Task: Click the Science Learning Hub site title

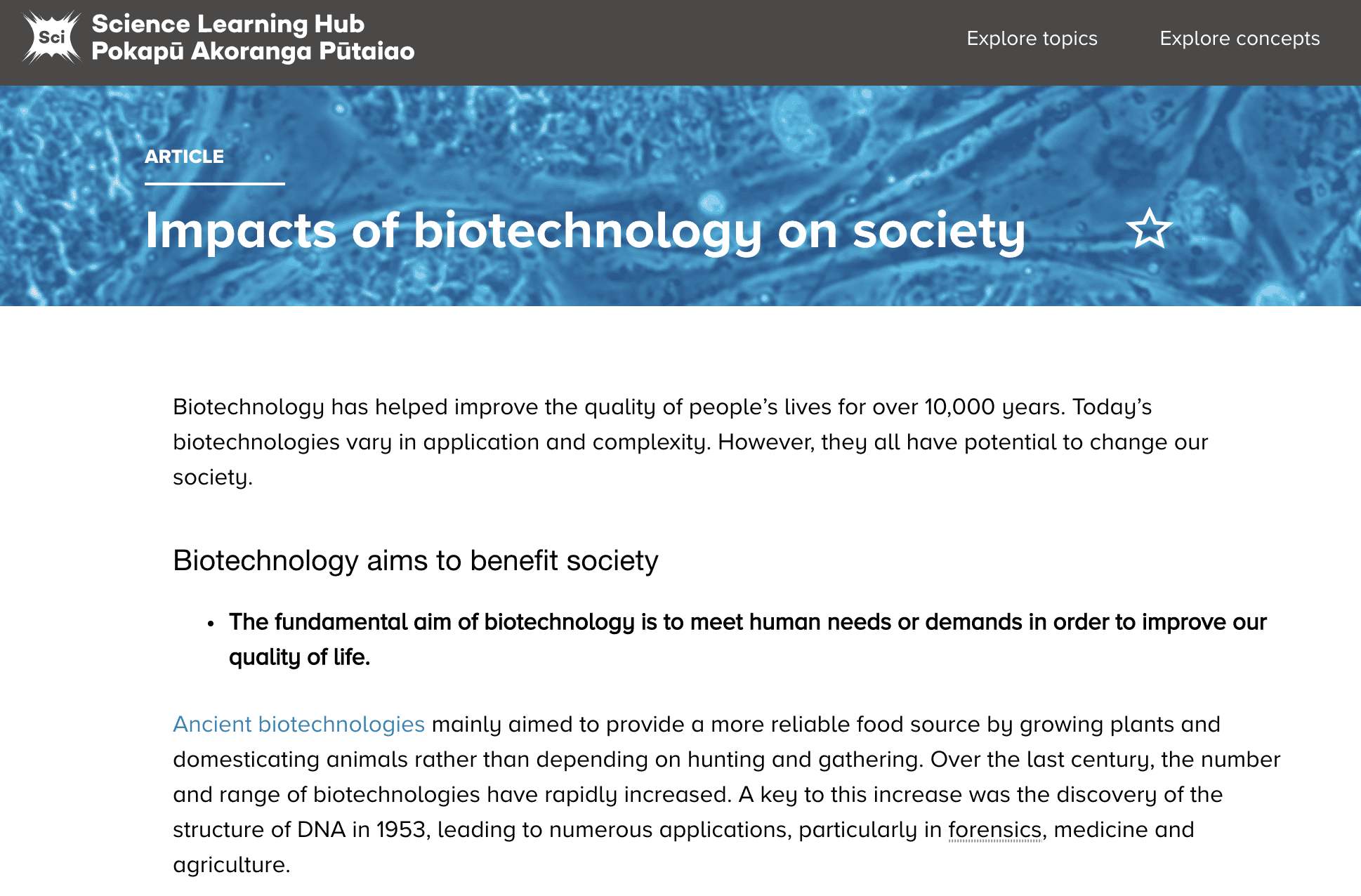Action: tap(228, 24)
